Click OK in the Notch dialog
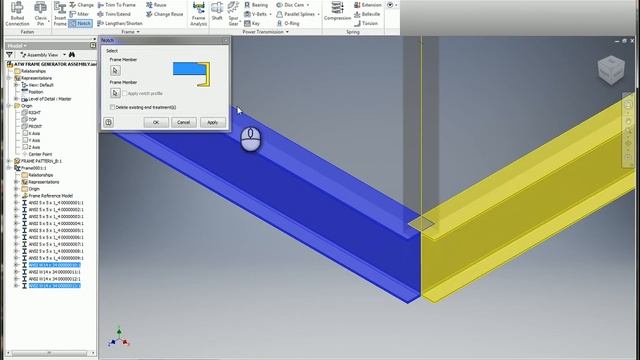 (x=156, y=122)
